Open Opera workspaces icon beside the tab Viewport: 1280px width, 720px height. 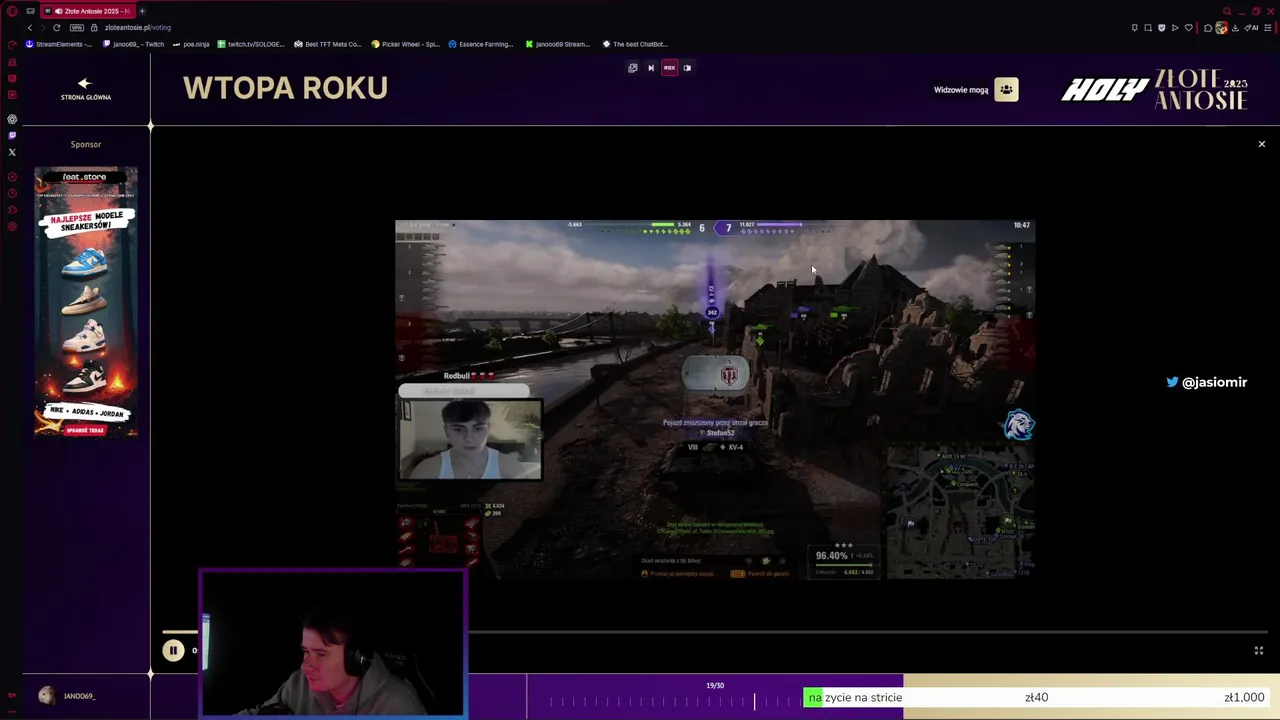(30, 11)
